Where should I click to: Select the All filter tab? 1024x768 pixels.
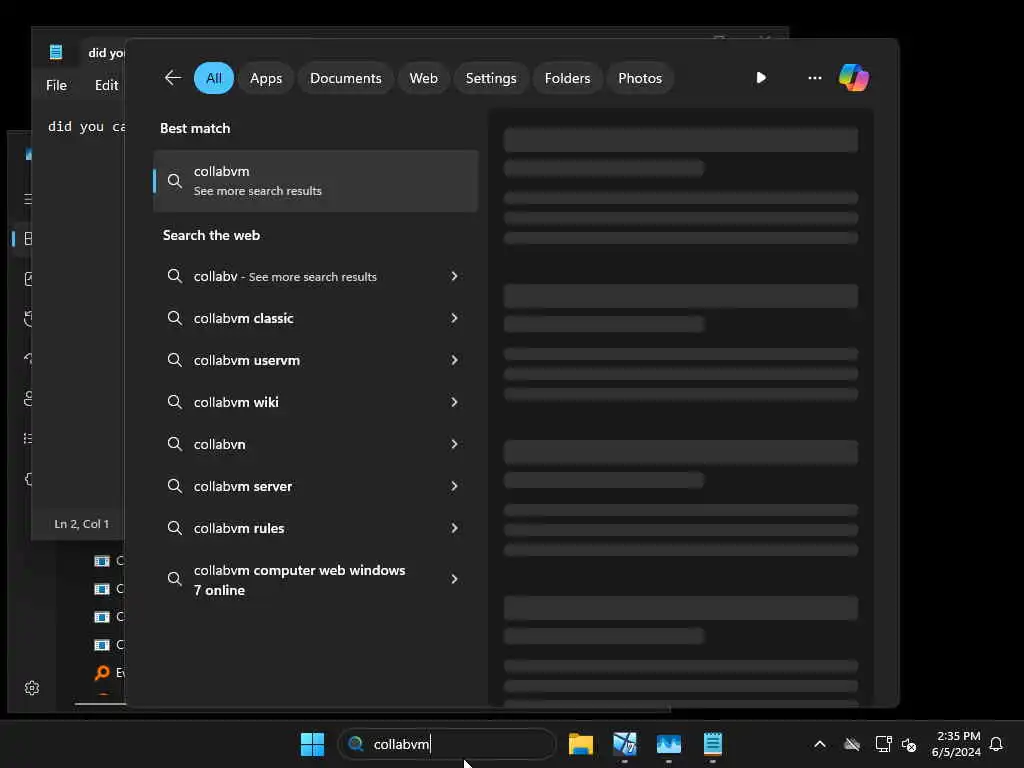point(214,78)
